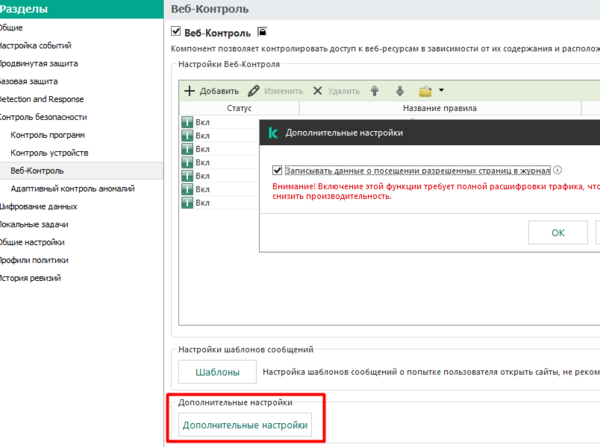600x447 pixels.
Task: Sort rules by the Статус column header
Action: coord(238,108)
